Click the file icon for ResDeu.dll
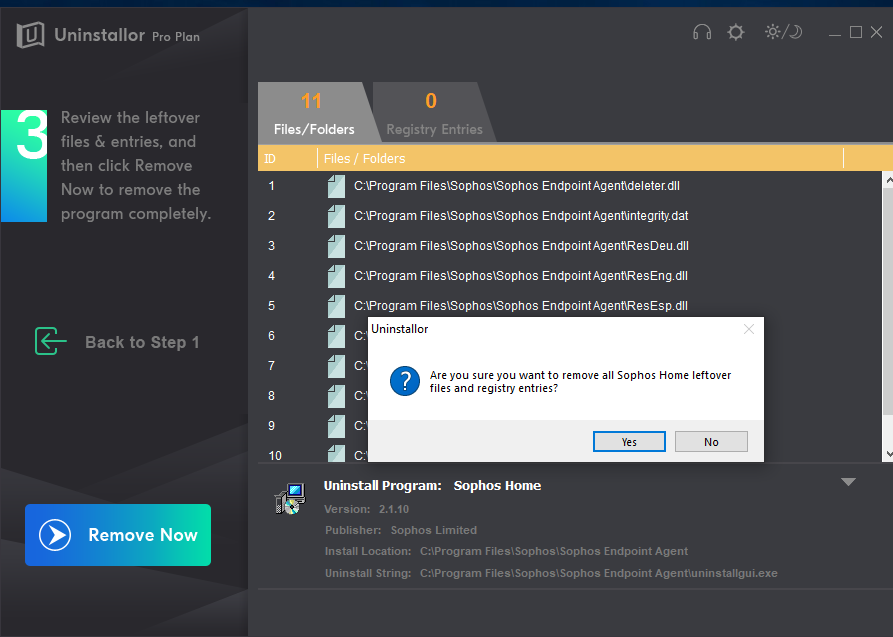 pyautogui.click(x=336, y=246)
